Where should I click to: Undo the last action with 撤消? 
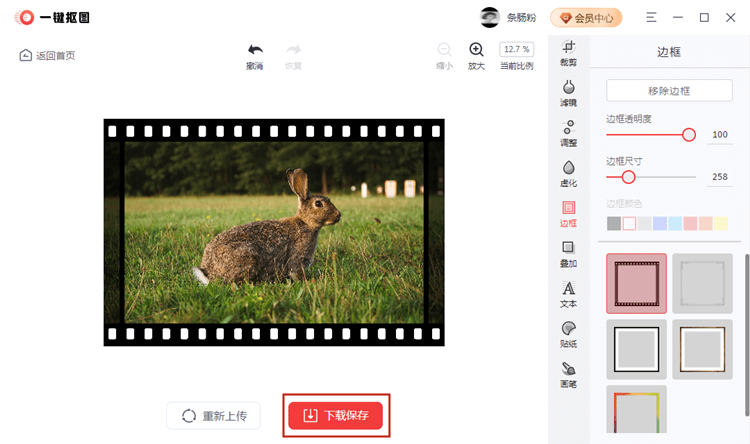[x=255, y=56]
